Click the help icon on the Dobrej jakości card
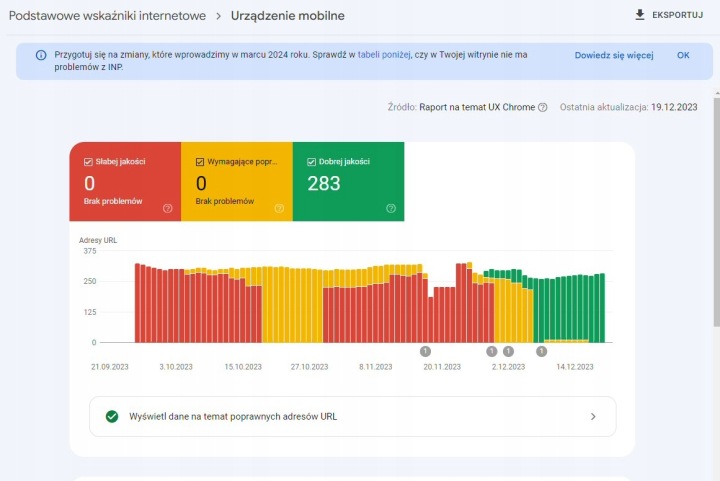The image size is (720, 481). click(391, 208)
